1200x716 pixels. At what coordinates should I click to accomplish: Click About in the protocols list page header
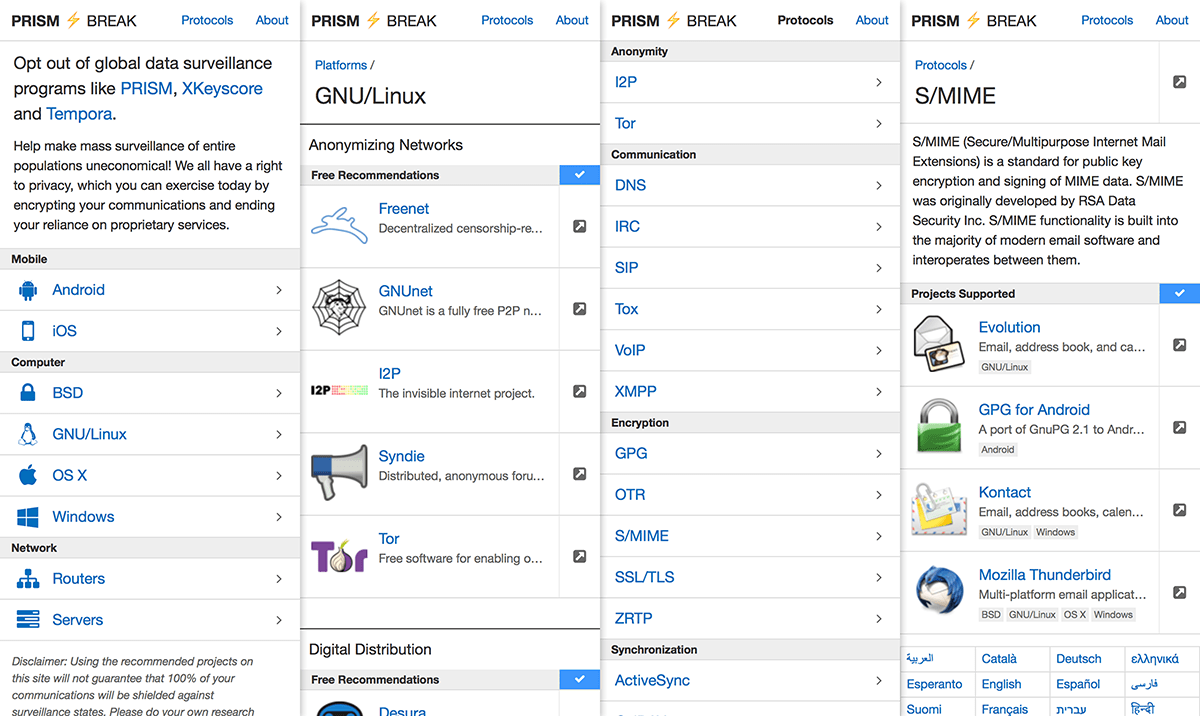tap(872, 20)
